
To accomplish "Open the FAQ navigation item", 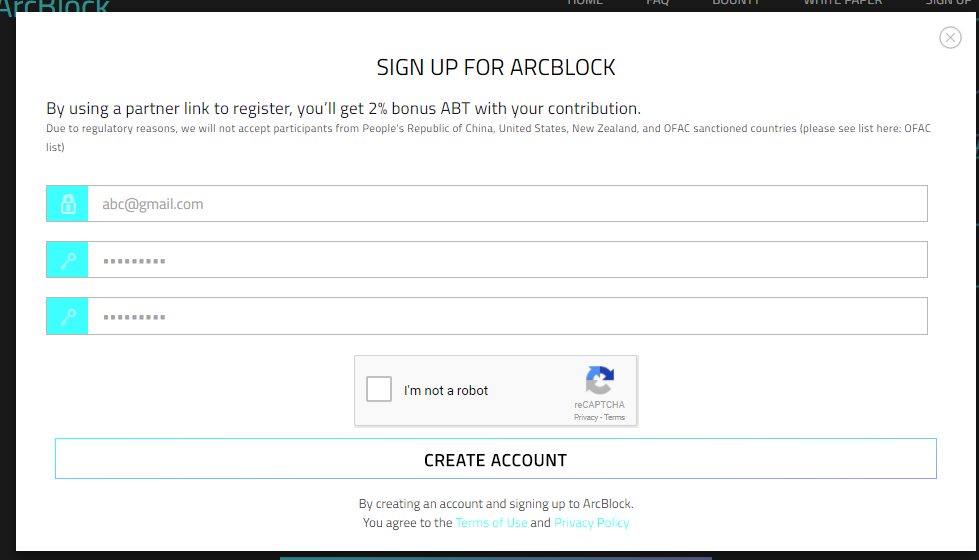I will (x=657, y=3).
